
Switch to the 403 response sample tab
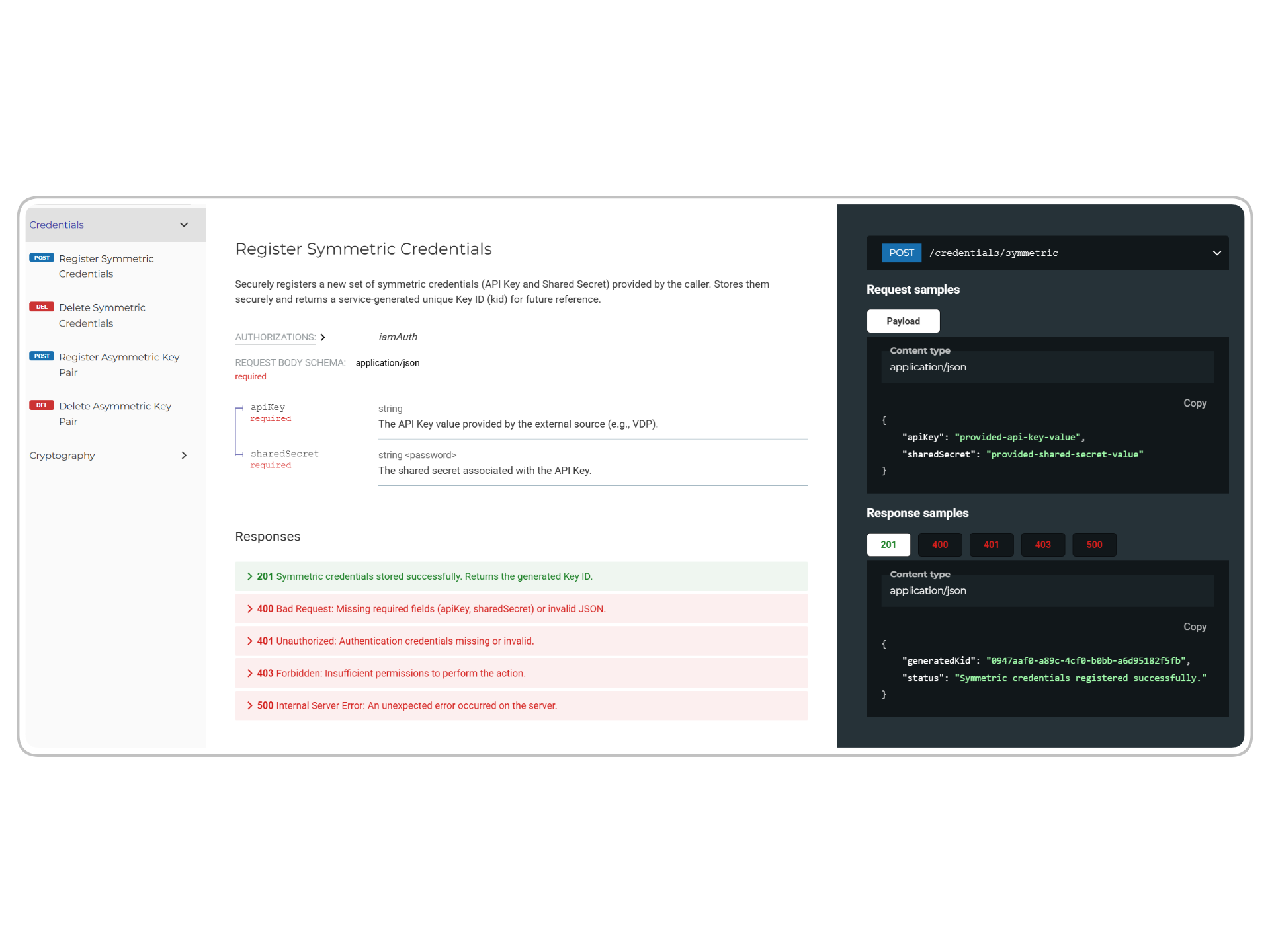(1042, 545)
